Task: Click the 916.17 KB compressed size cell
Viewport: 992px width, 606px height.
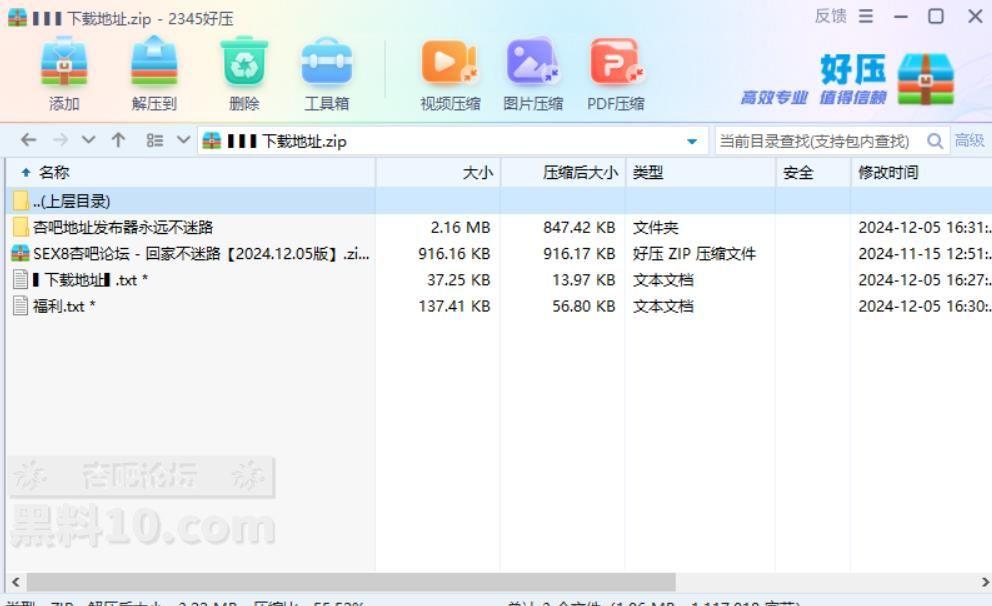Action: click(579, 254)
